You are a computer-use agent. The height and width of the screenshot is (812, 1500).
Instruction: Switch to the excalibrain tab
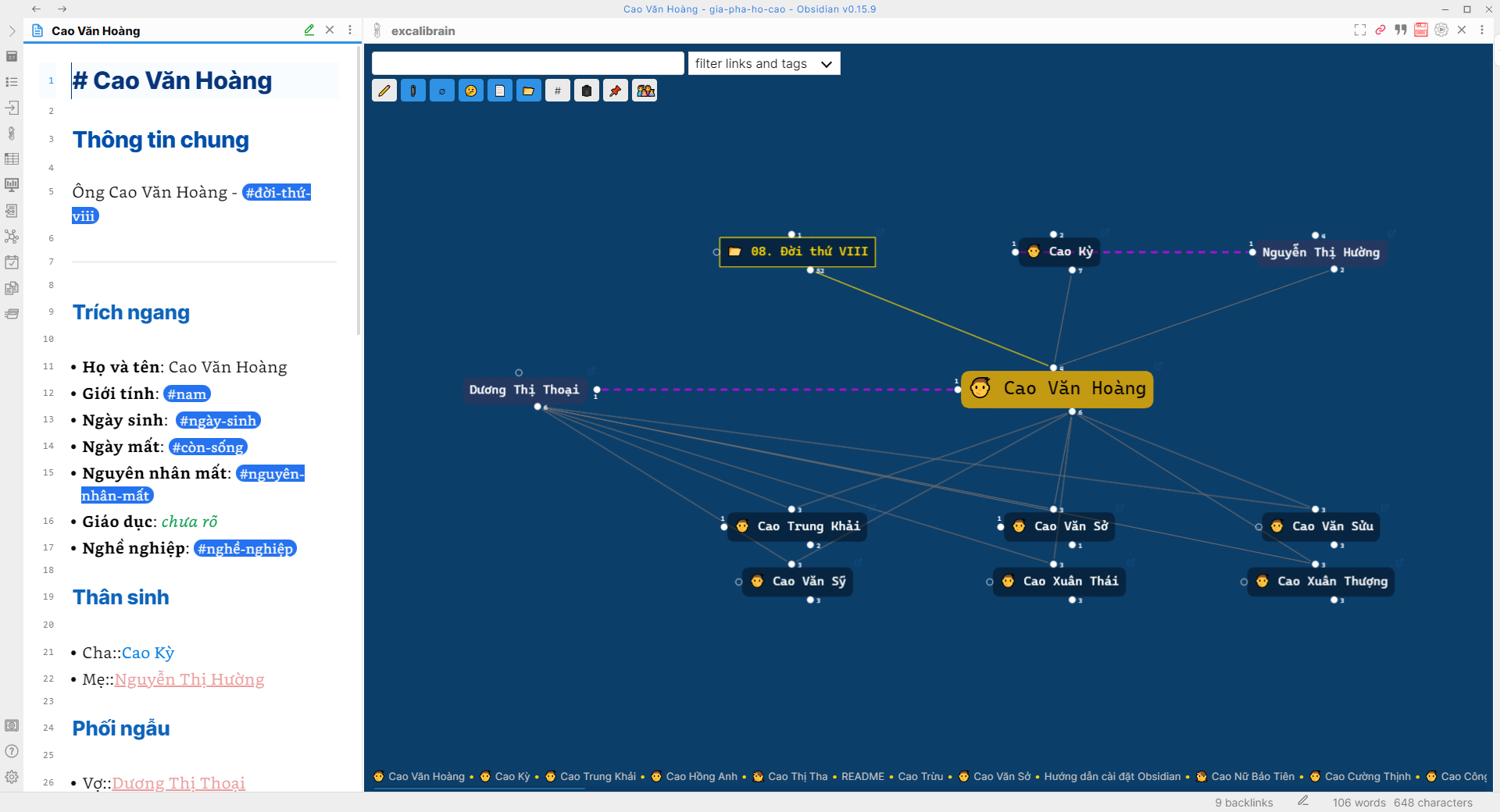(423, 30)
